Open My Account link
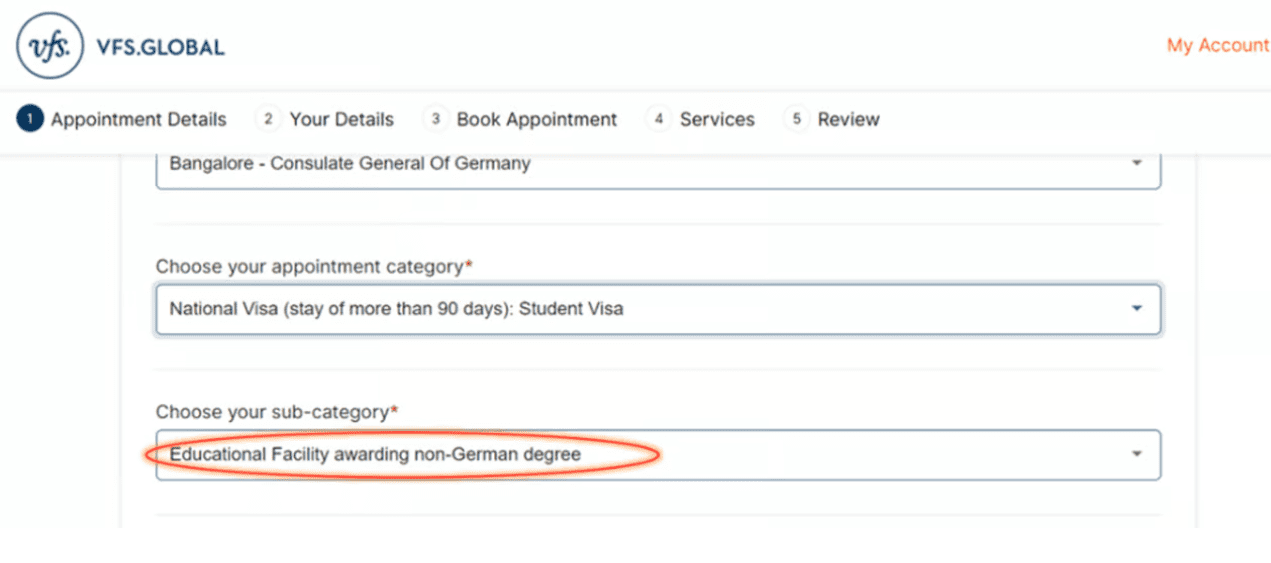 click(x=1217, y=46)
